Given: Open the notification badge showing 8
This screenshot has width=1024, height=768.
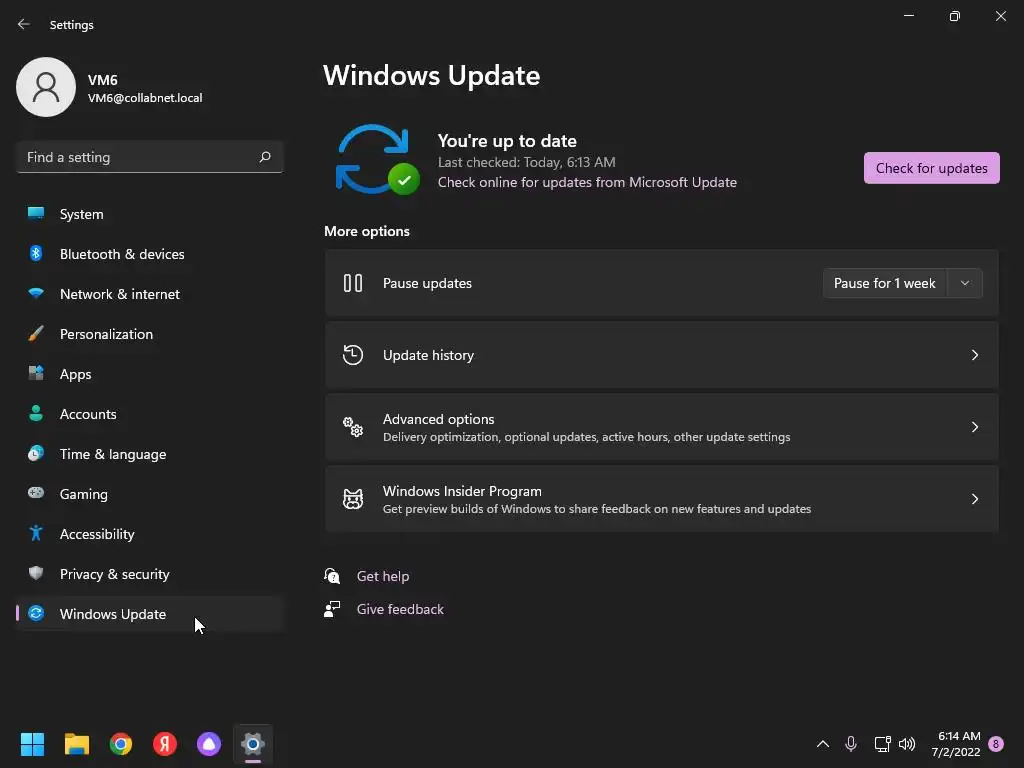Looking at the screenshot, I should (x=995, y=743).
